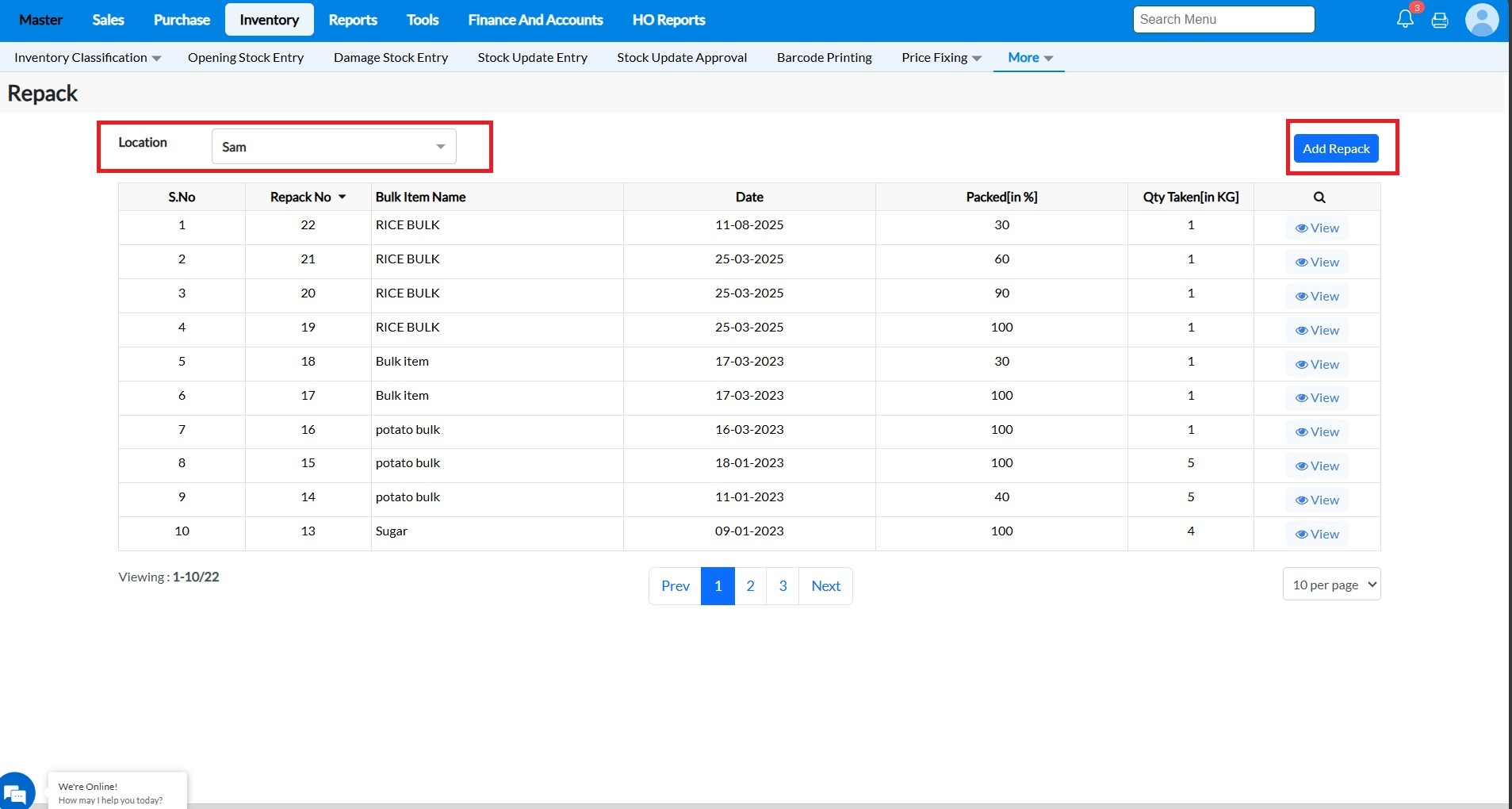Sort table by Repack No arrow
The width and height of the screenshot is (1512, 809).
342,197
